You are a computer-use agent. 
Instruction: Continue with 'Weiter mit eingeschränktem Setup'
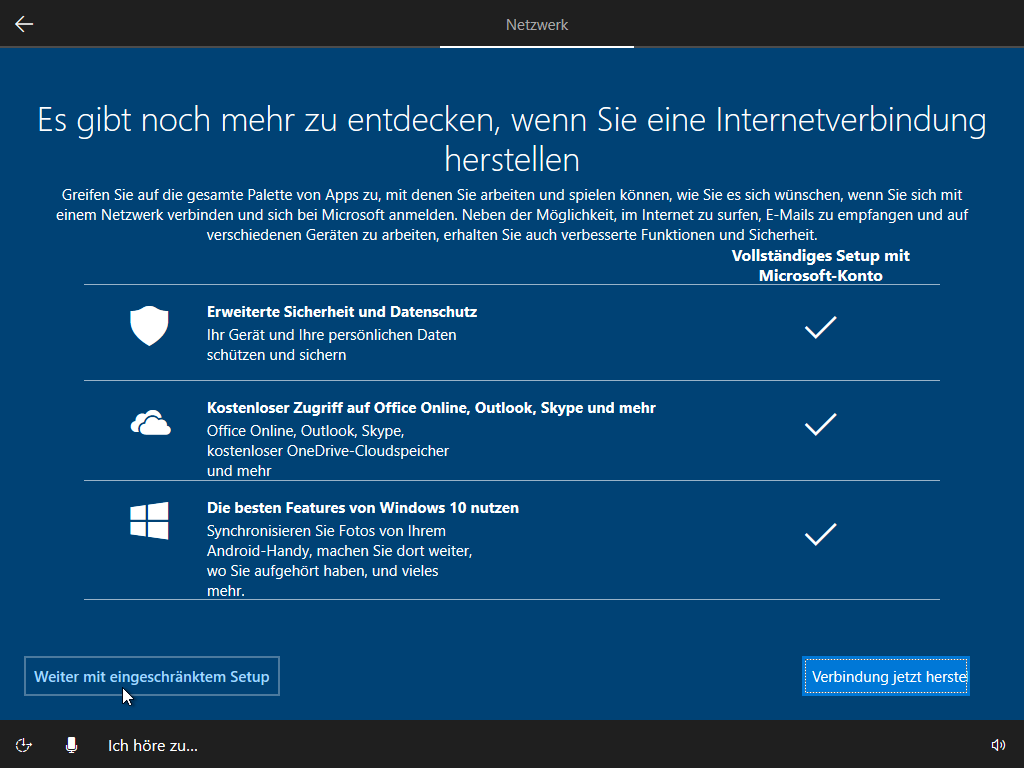point(152,677)
